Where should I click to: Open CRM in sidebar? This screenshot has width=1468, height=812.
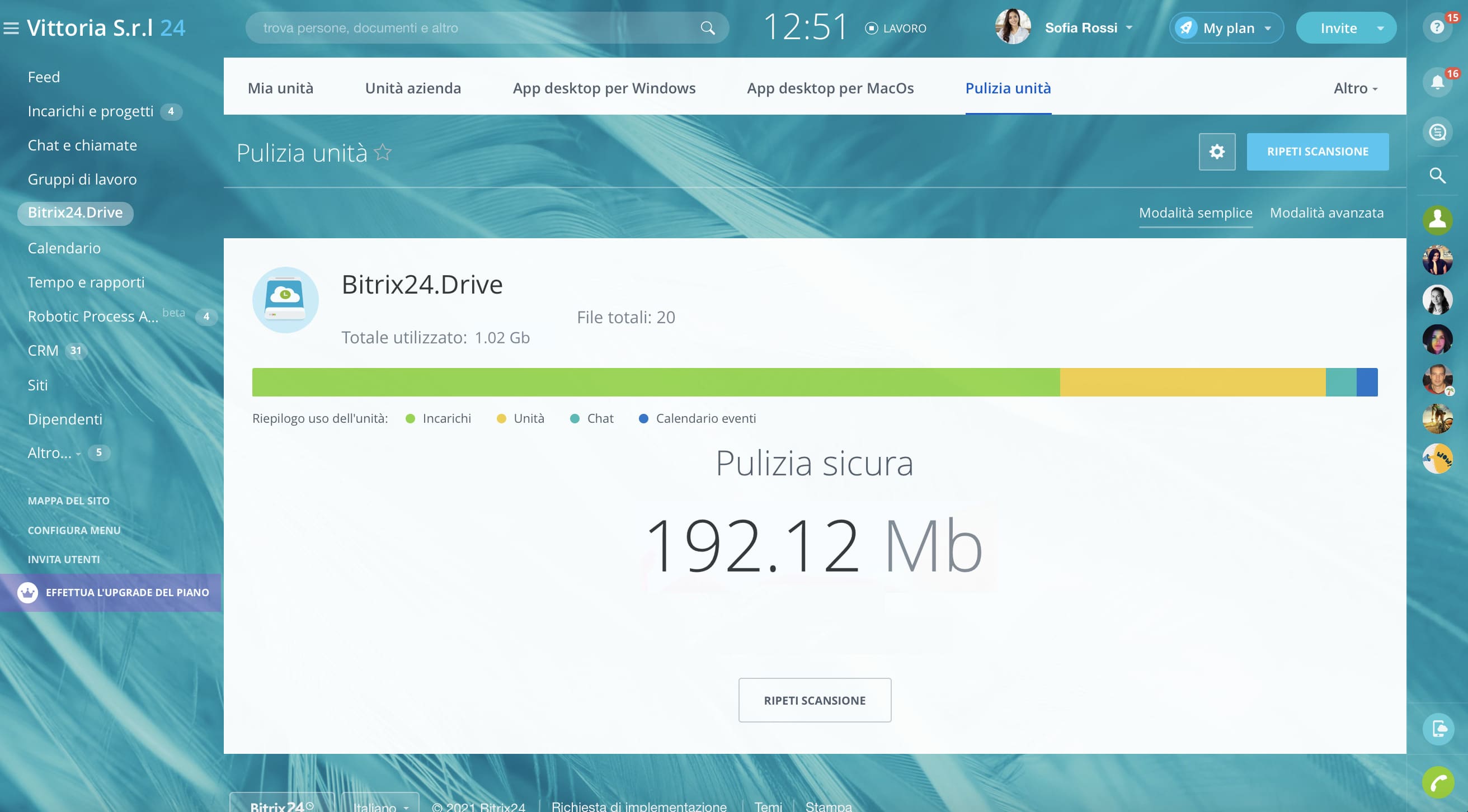(x=43, y=351)
